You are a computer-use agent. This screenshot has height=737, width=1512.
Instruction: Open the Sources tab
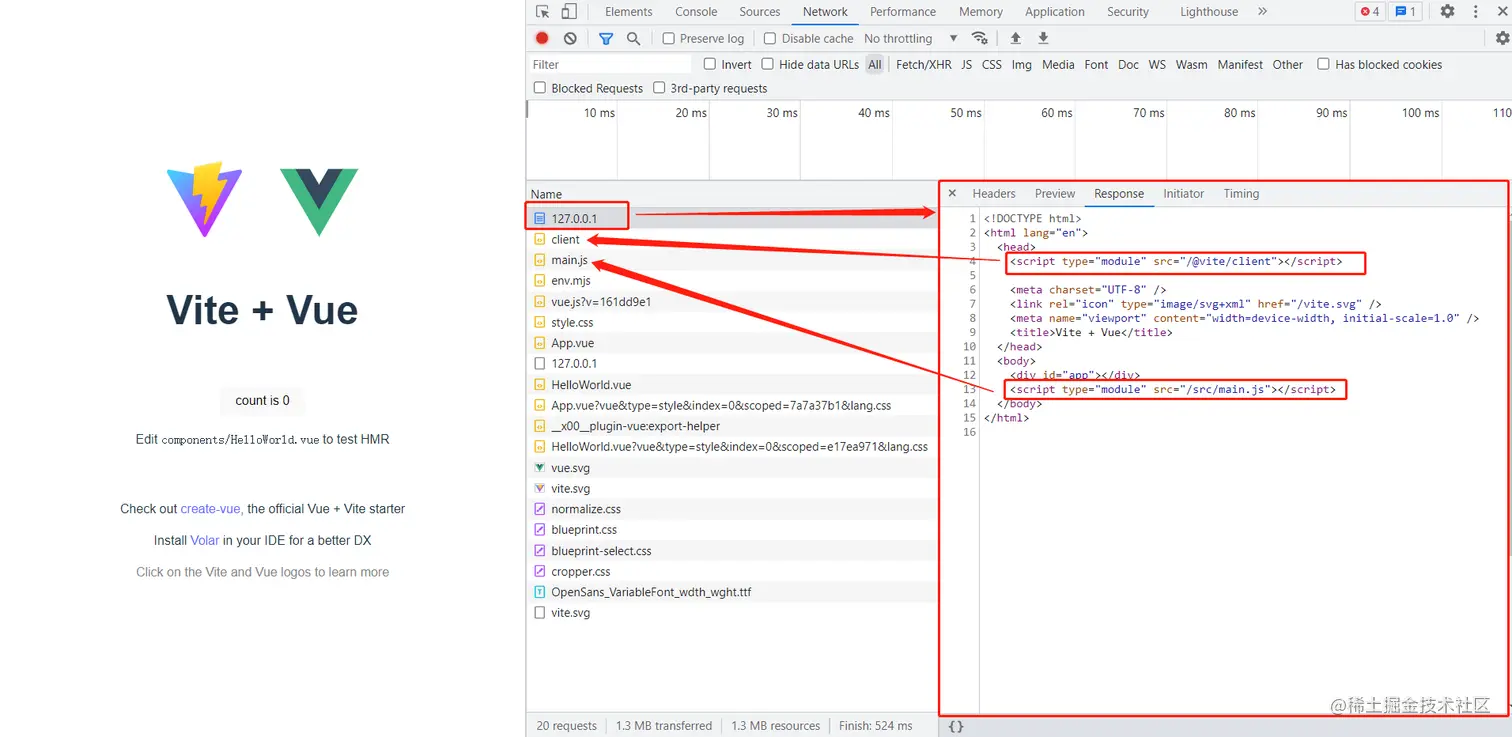click(x=760, y=12)
